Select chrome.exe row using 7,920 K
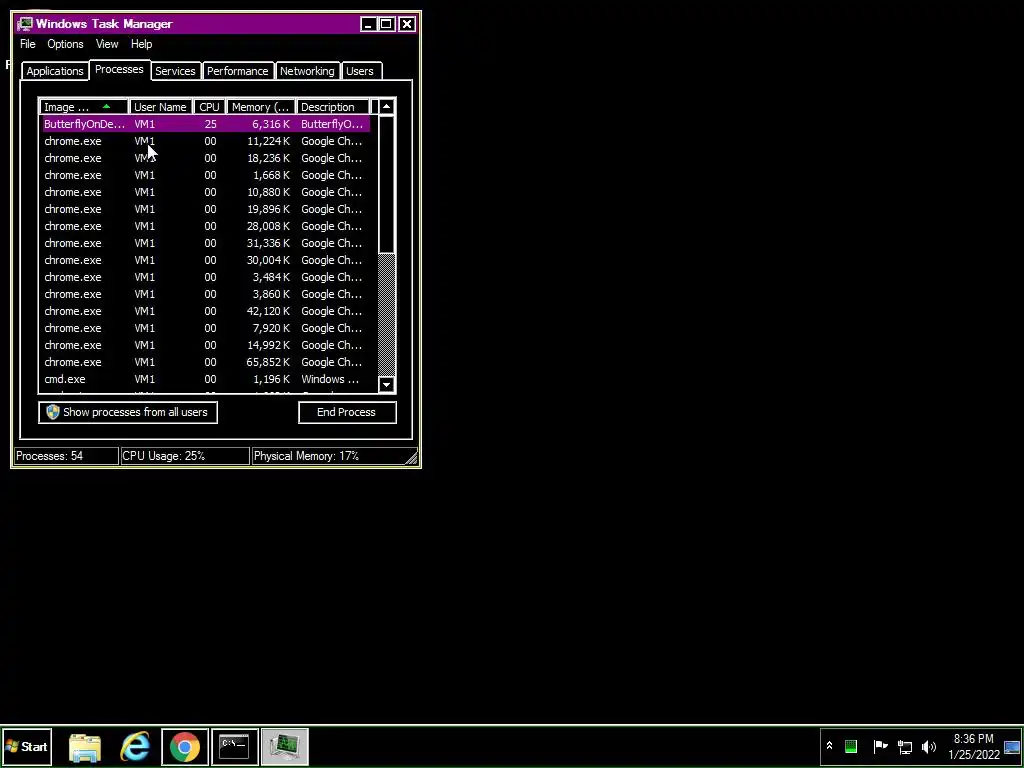Viewport: 1024px width, 768px height. pyautogui.click(x=206, y=328)
